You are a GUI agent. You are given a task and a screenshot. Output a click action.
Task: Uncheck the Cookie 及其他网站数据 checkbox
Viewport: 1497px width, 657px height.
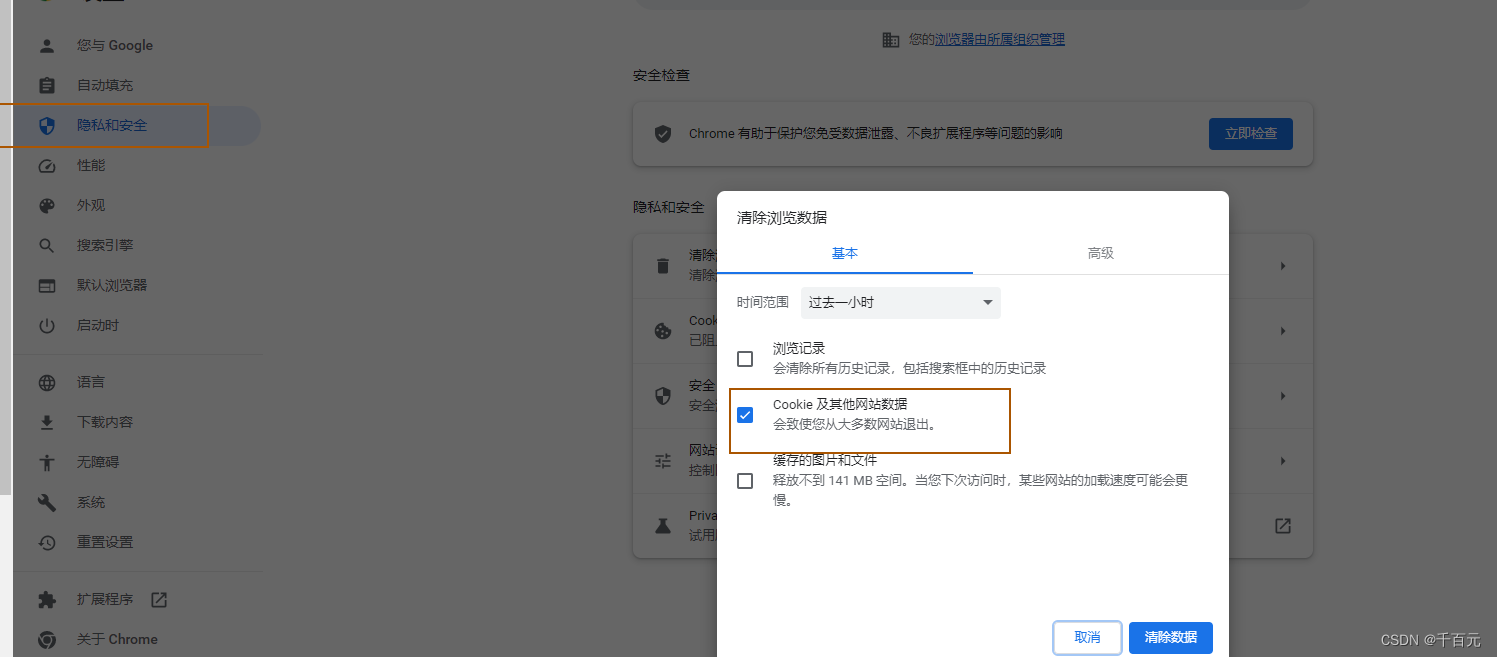pyautogui.click(x=745, y=414)
